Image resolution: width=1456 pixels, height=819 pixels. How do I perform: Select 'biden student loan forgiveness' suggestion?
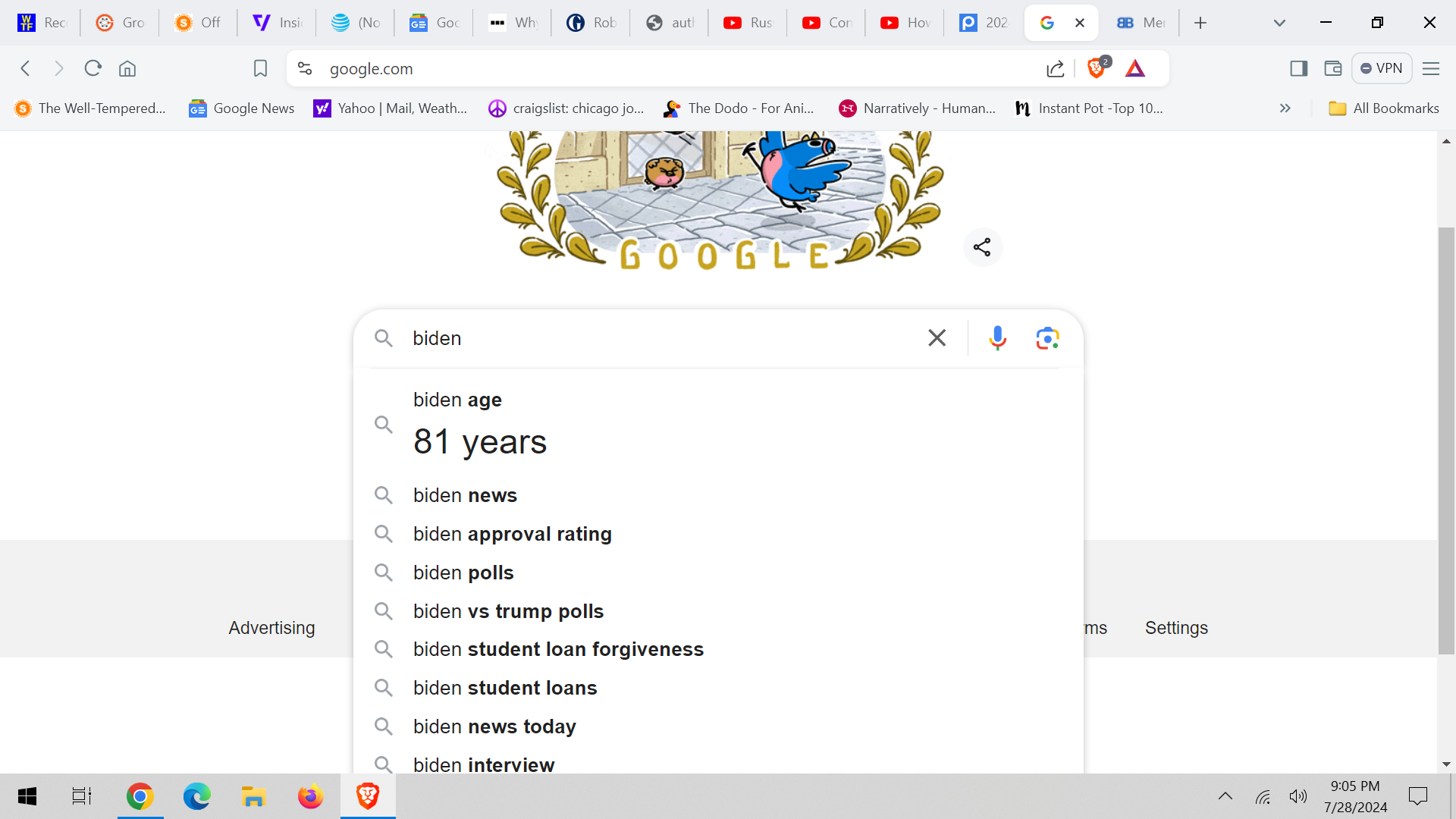[718, 649]
